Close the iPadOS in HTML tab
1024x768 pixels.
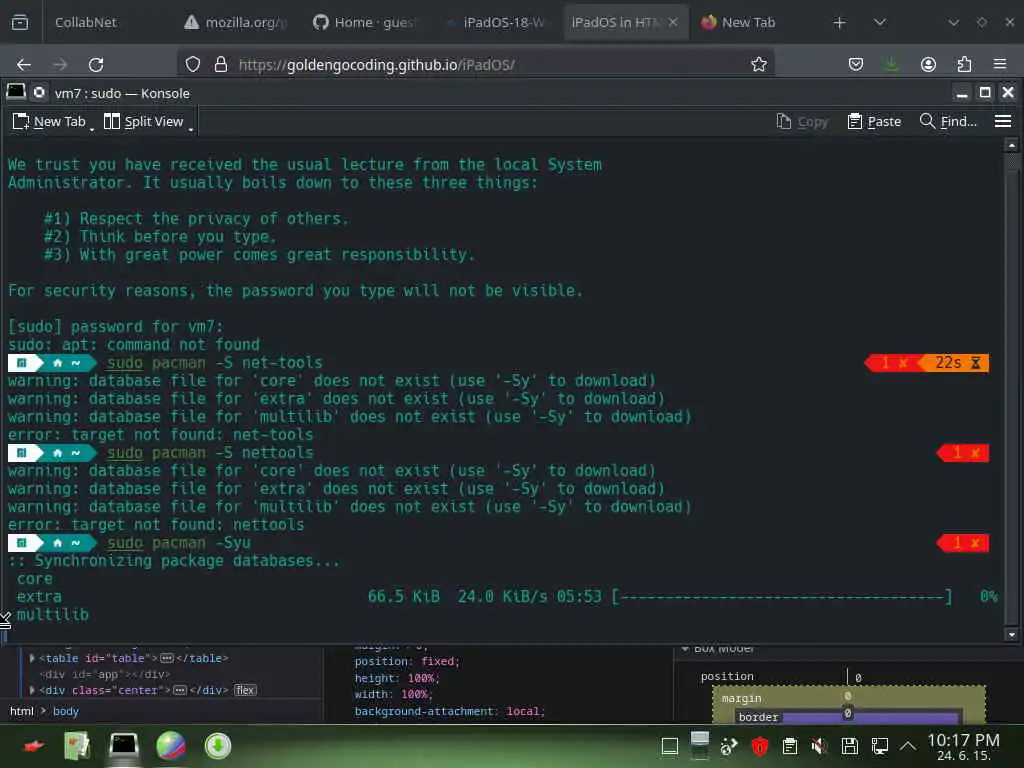673,22
